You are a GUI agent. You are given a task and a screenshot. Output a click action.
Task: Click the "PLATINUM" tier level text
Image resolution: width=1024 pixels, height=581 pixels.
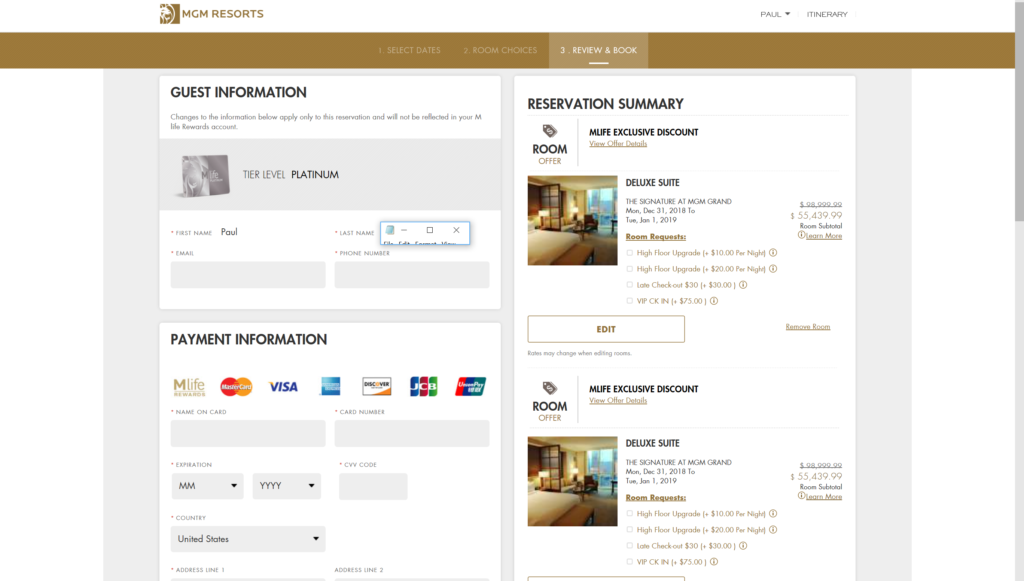tap(315, 175)
